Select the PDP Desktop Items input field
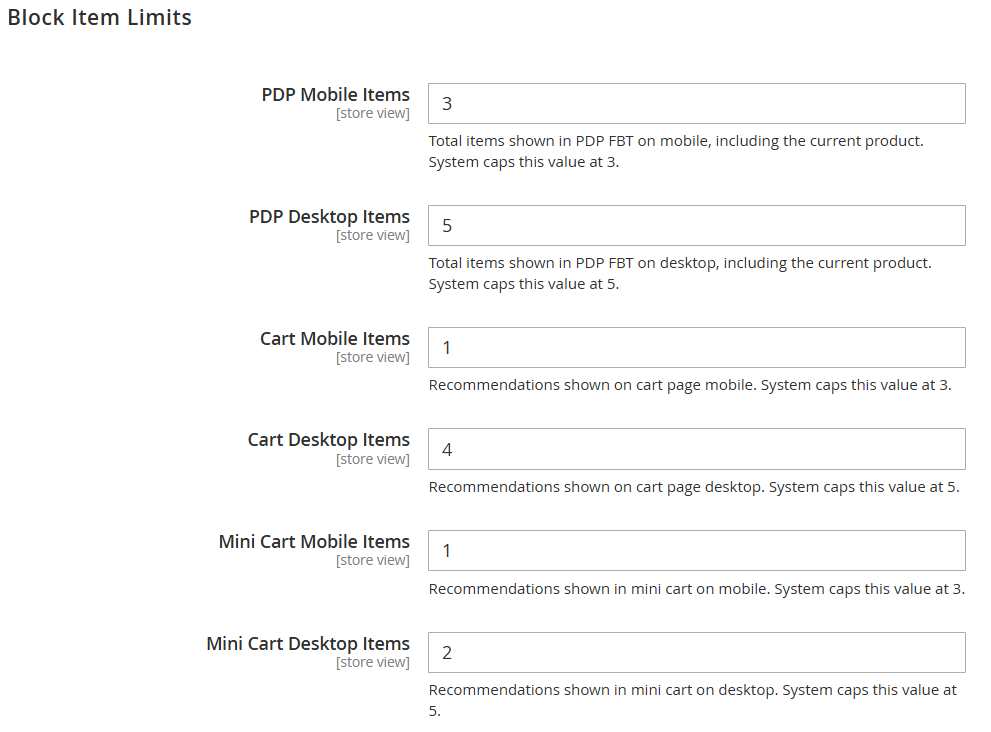This screenshot has height=732, width=991. click(x=696, y=226)
